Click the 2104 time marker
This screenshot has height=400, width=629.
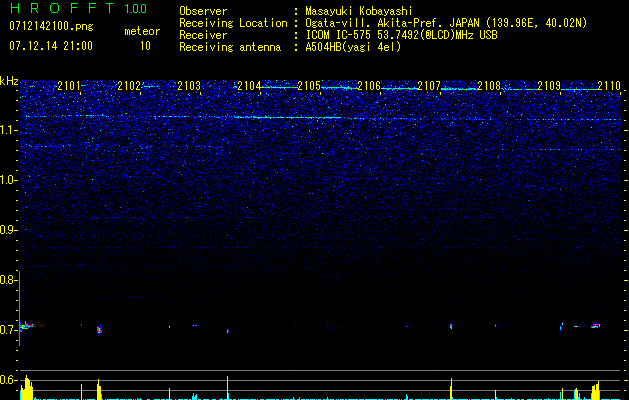249,85
